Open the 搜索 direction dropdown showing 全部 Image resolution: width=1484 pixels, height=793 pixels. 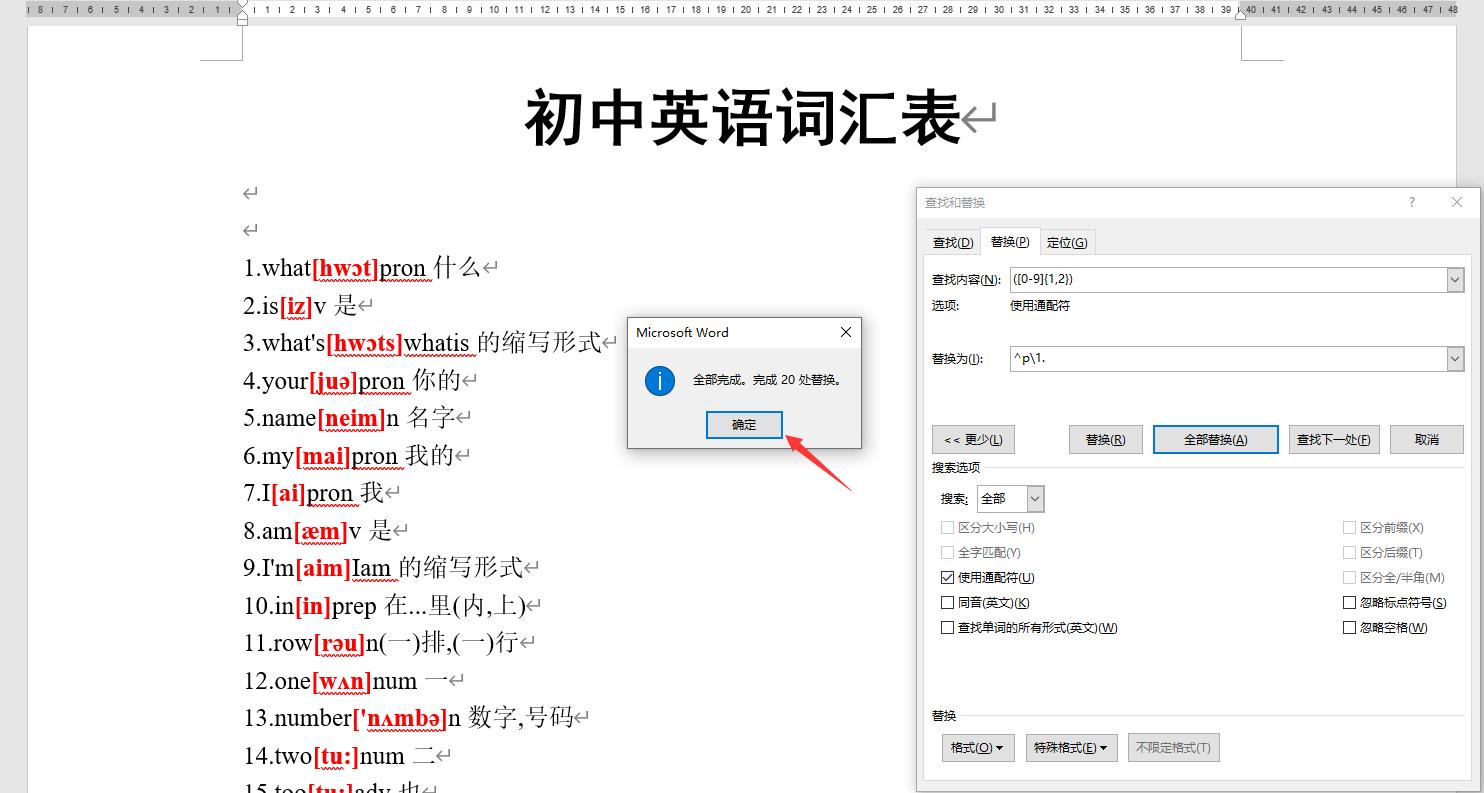(x=1010, y=498)
